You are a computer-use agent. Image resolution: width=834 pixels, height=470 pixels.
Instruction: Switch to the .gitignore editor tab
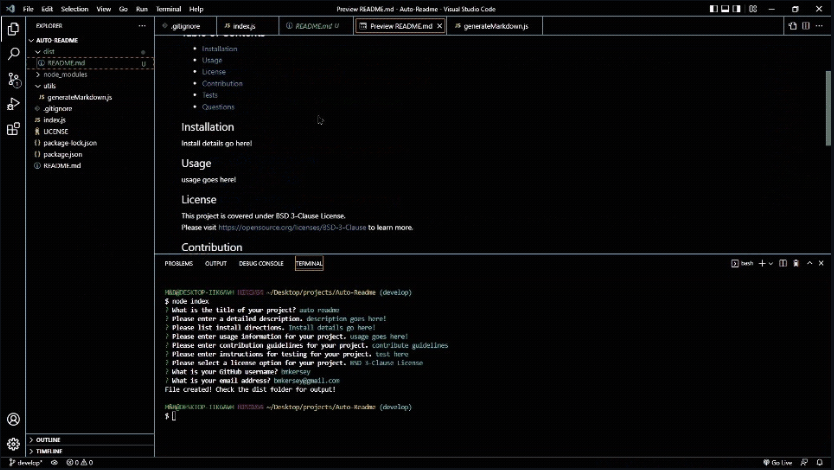click(186, 26)
